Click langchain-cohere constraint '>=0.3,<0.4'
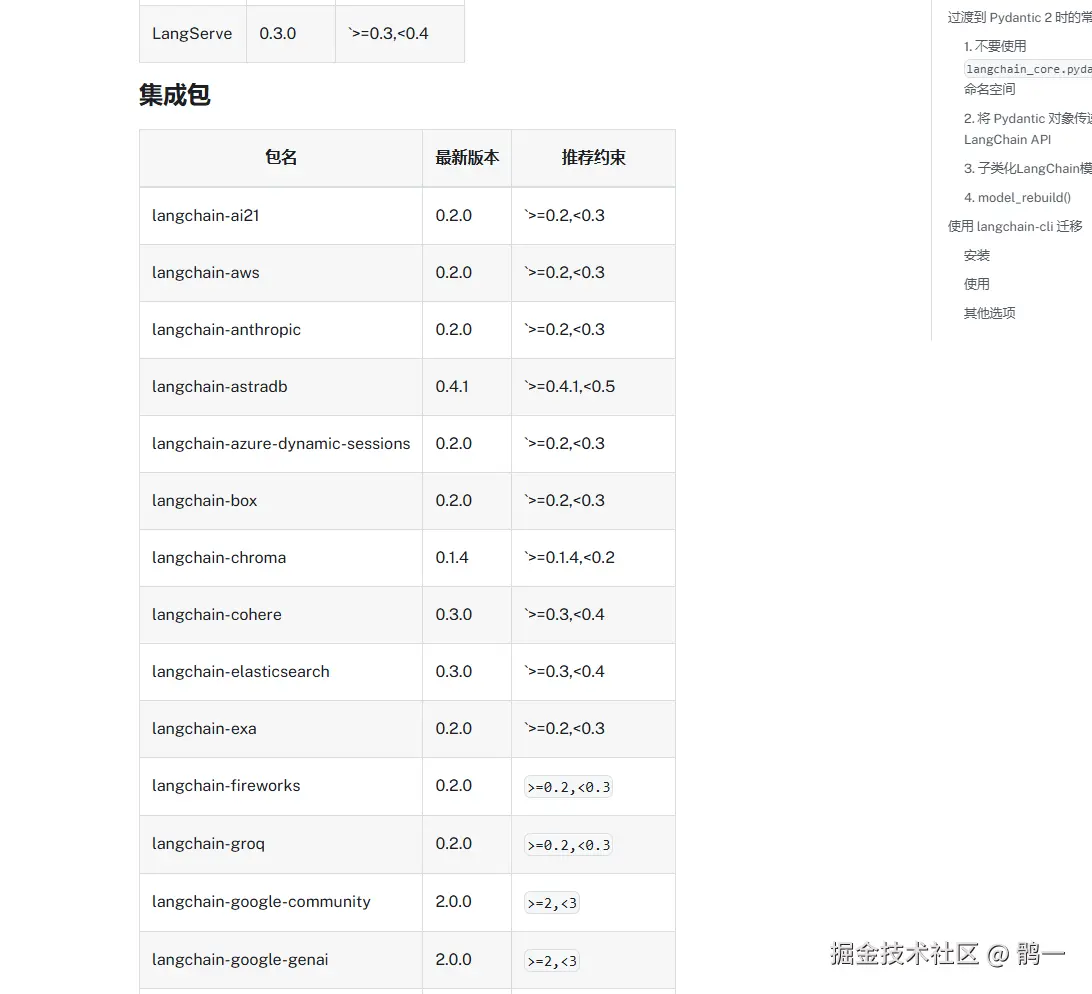The height and width of the screenshot is (994, 1092). tap(564, 615)
